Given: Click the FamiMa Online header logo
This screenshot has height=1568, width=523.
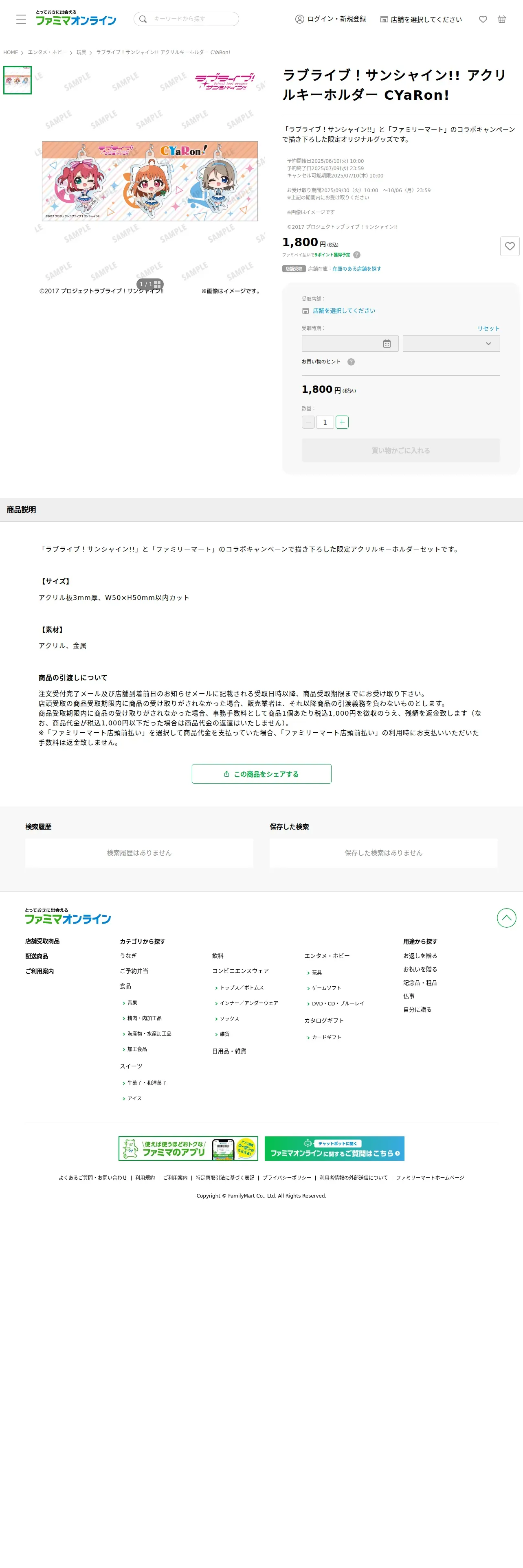Looking at the screenshot, I should point(75,18).
